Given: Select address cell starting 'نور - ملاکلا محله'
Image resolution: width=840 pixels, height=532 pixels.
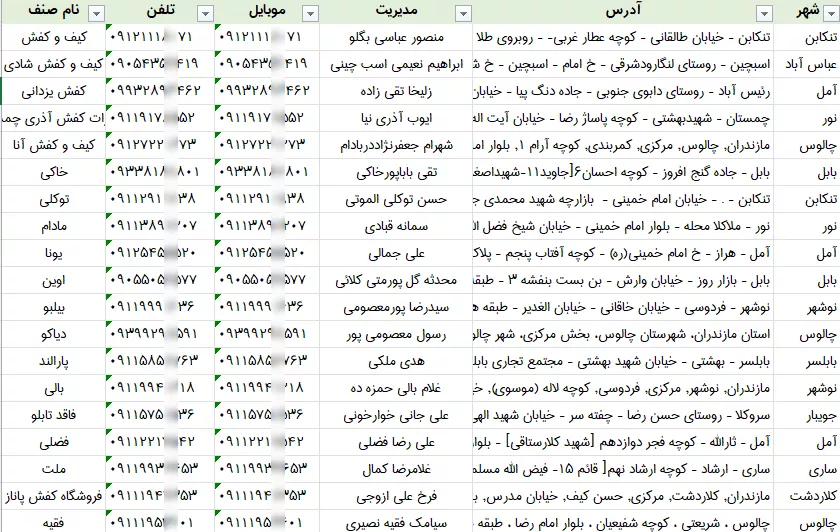Looking at the screenshot, I should coord(623,227).
